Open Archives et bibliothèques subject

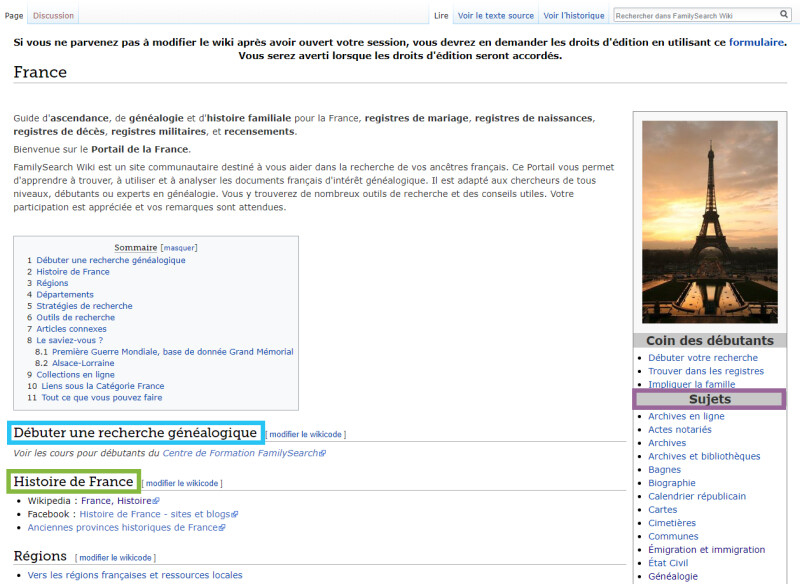(704, 456)
